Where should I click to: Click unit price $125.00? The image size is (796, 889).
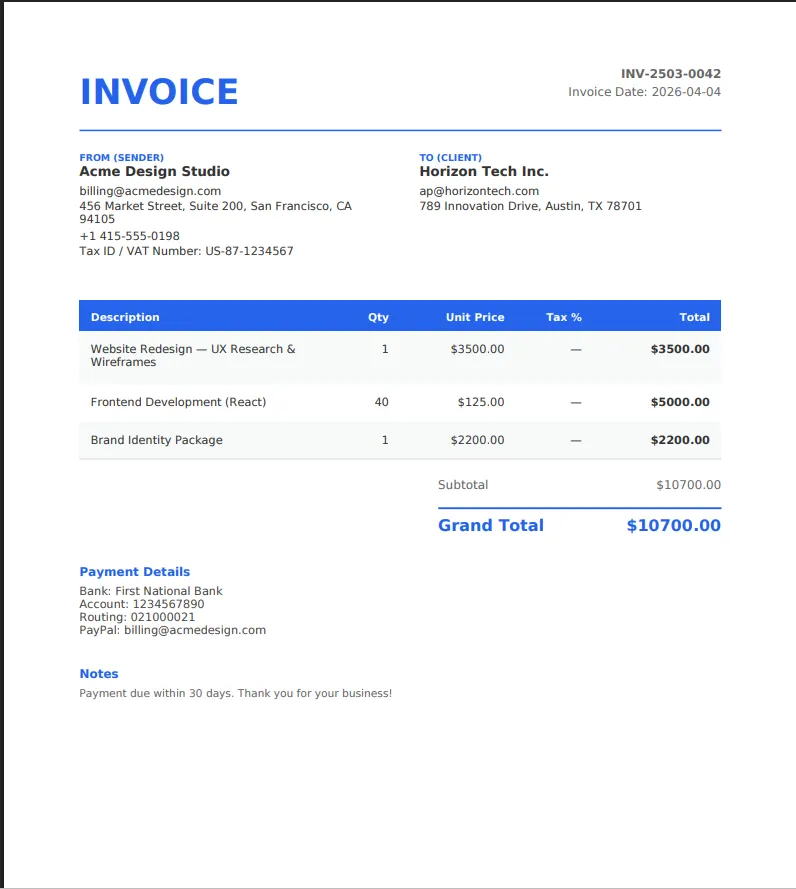coord(481,402)
